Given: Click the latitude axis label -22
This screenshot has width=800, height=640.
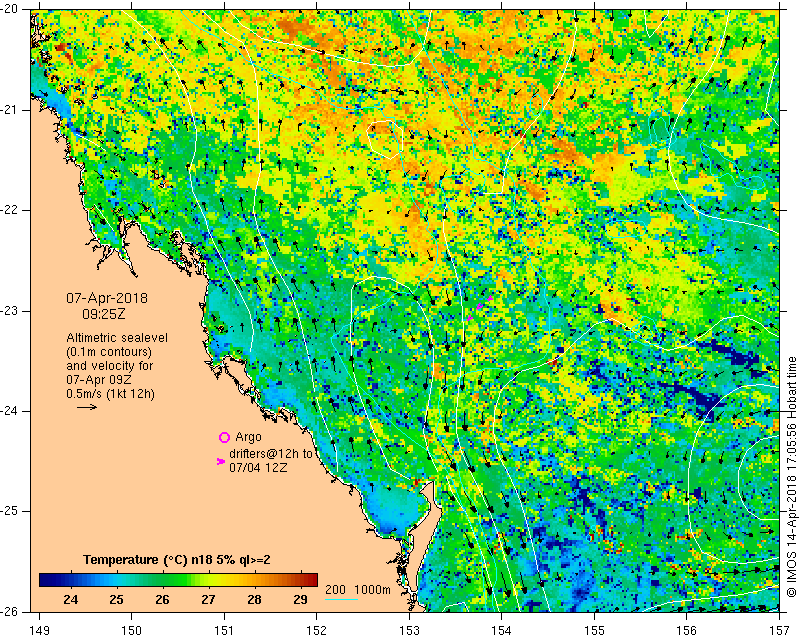Looking at the screenshot, I should [x=9, y=210].
